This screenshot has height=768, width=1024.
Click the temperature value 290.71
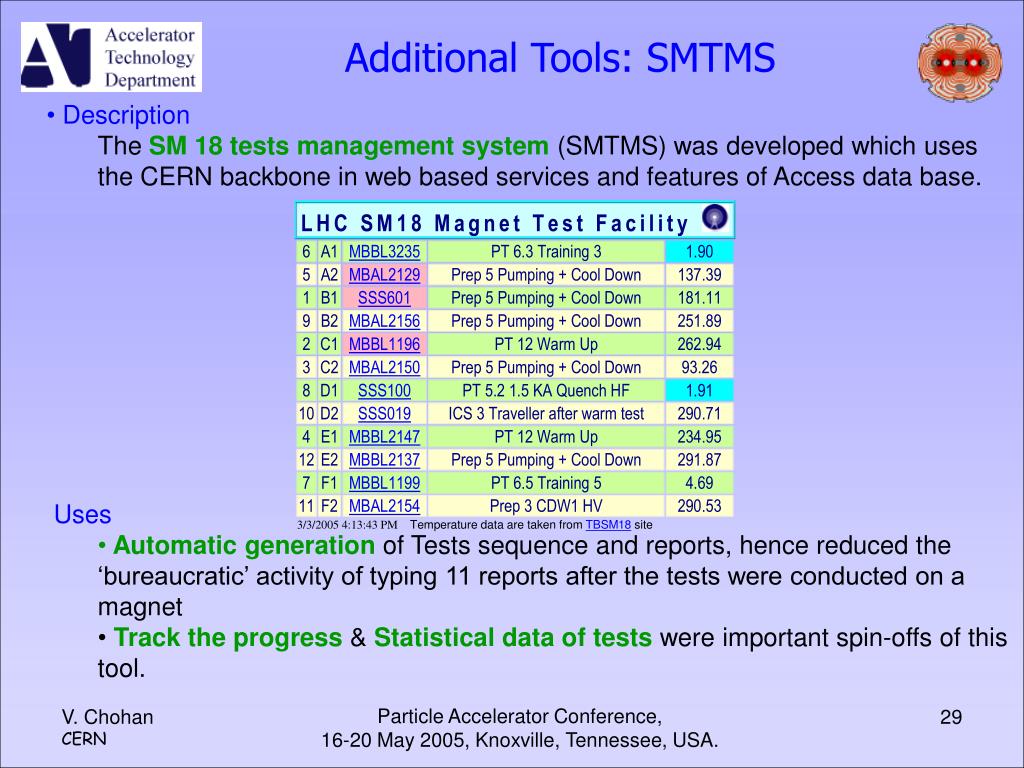(699, 414)
